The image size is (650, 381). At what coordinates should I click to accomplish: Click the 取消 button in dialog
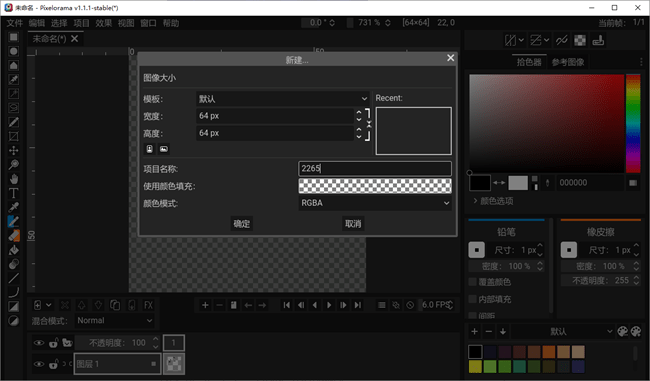click(353, 224)
